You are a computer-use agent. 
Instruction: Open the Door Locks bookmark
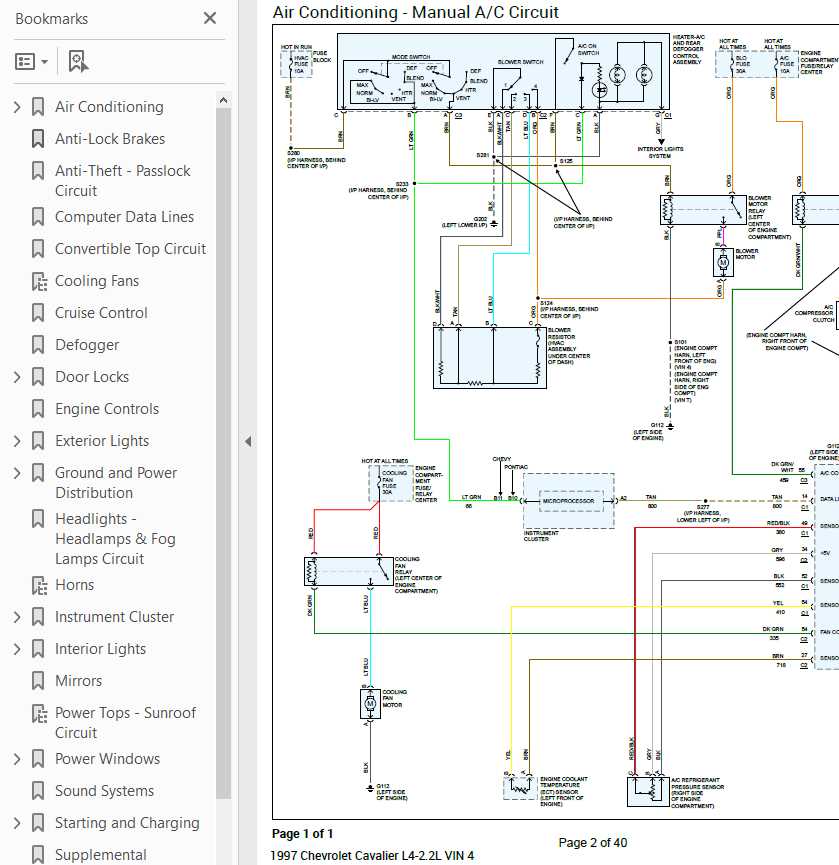click(92, 377)
